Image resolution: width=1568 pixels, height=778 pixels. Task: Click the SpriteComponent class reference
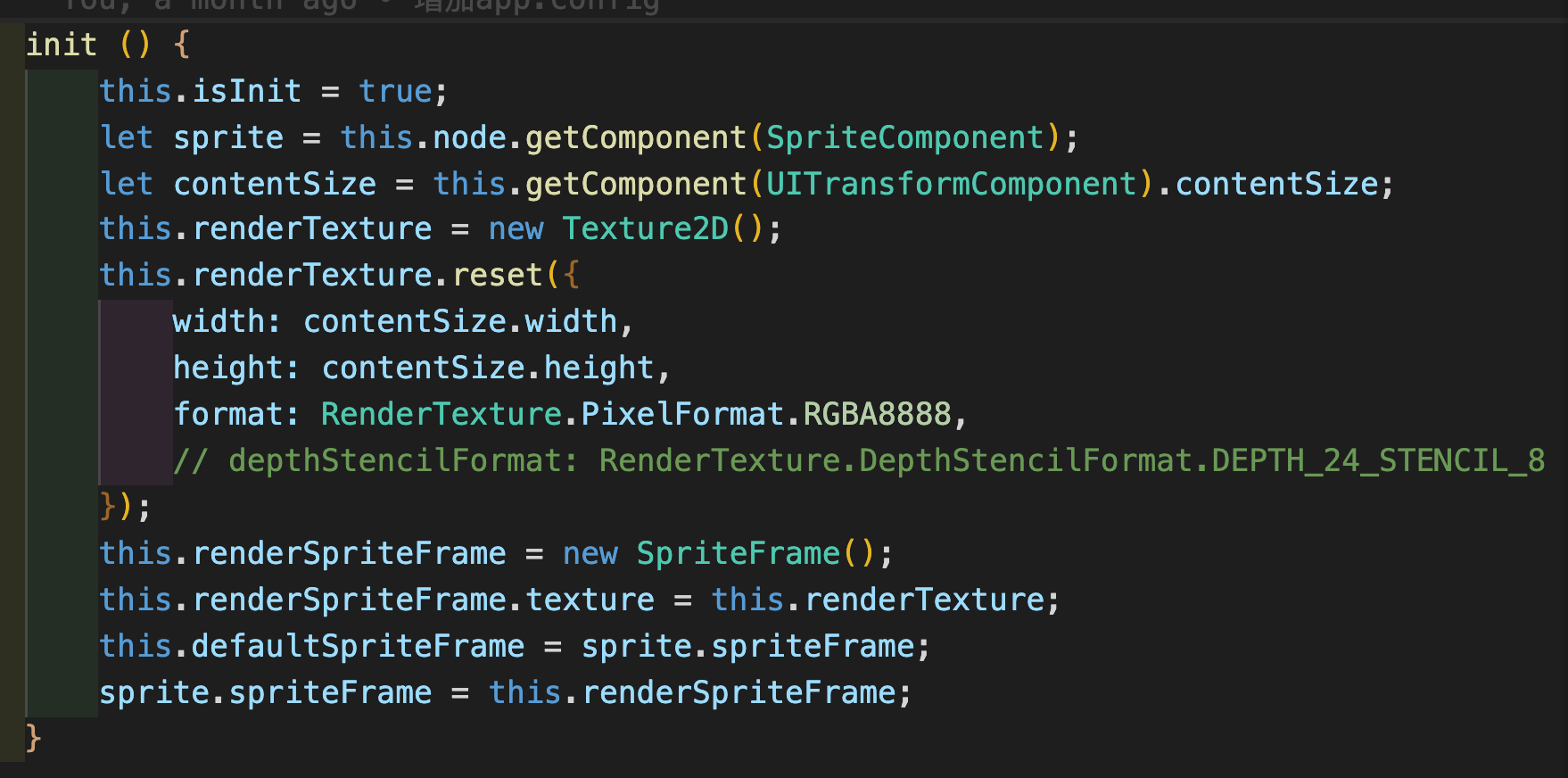tap(904, 137)
